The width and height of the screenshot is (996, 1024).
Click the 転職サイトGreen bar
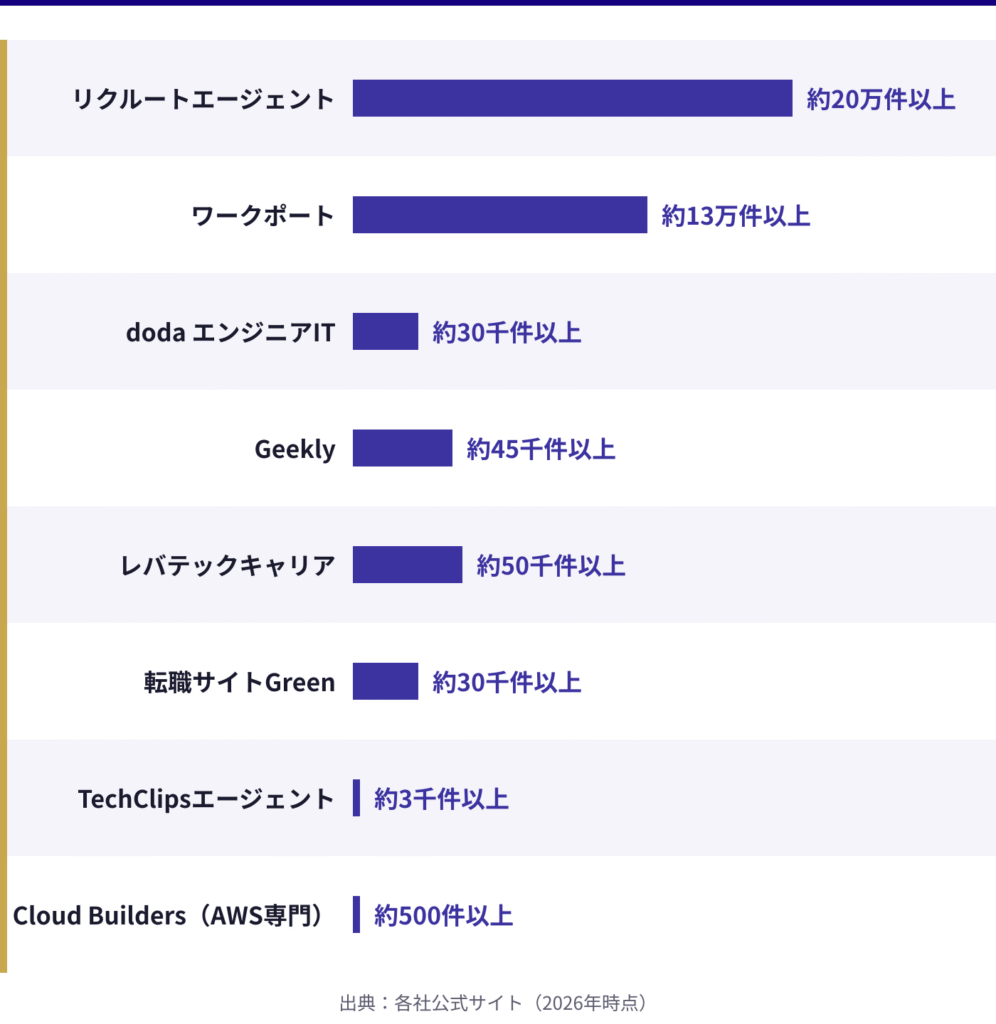[x=385, y=682]
